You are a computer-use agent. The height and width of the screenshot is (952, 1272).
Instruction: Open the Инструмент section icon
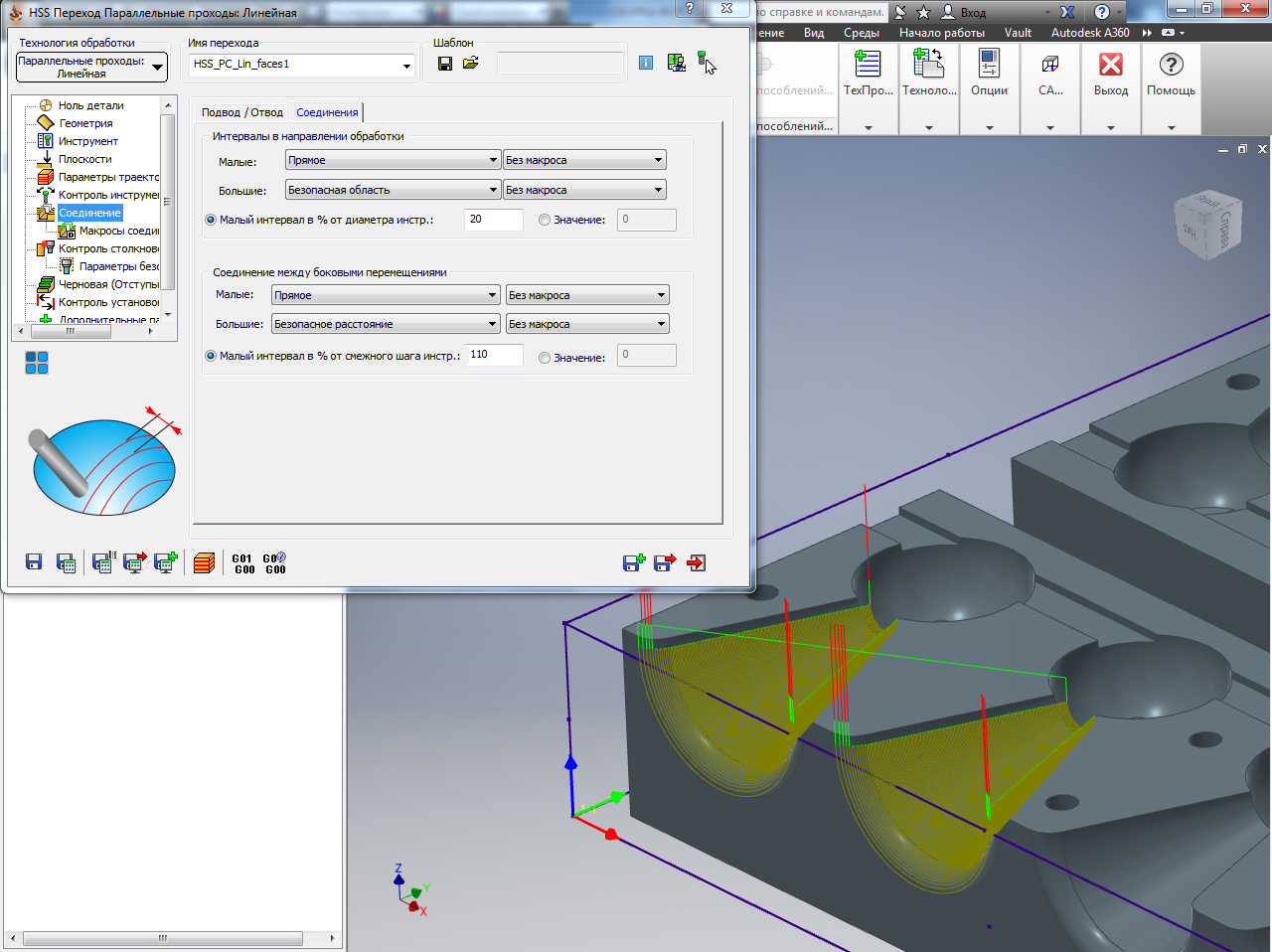pyautogui.click(x=45, y=141)
